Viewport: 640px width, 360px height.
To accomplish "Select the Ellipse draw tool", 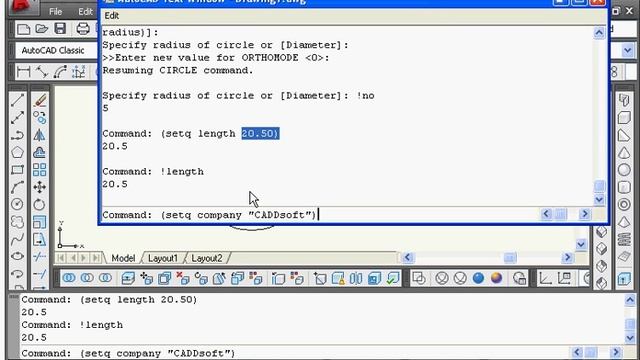I will coord(17,256).
